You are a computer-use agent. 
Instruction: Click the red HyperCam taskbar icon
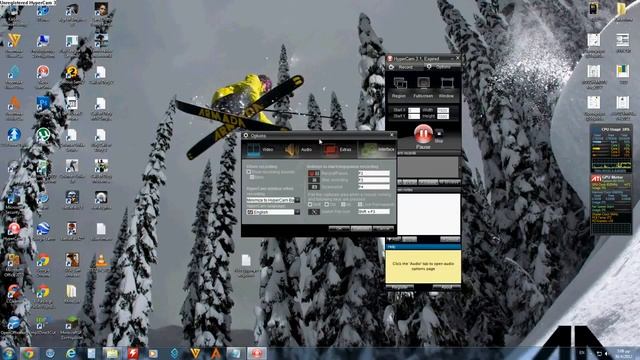tap(256, 353)
